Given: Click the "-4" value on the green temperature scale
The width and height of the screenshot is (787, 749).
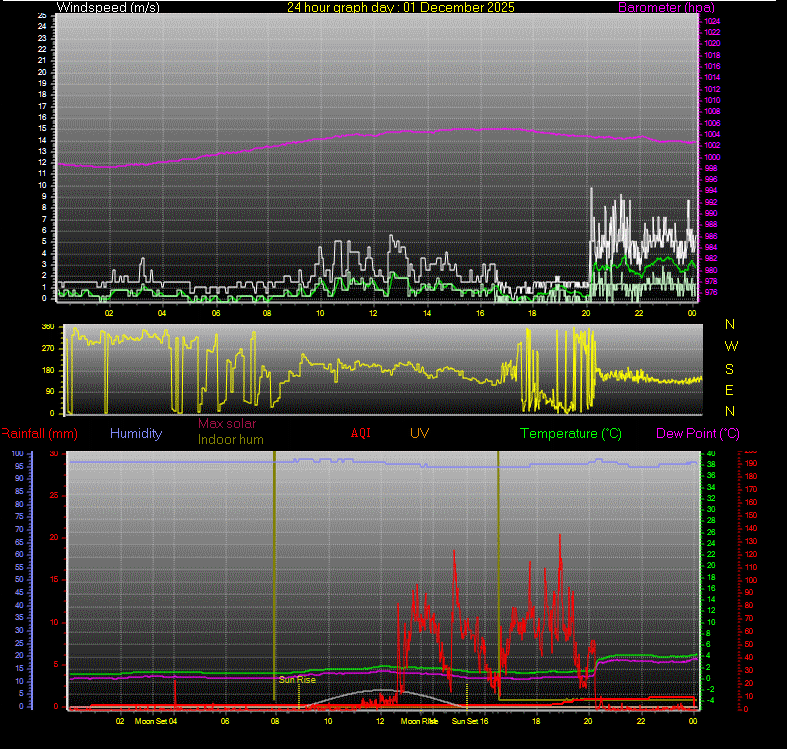Looking at the screenshot, I should tap(711, 700).
